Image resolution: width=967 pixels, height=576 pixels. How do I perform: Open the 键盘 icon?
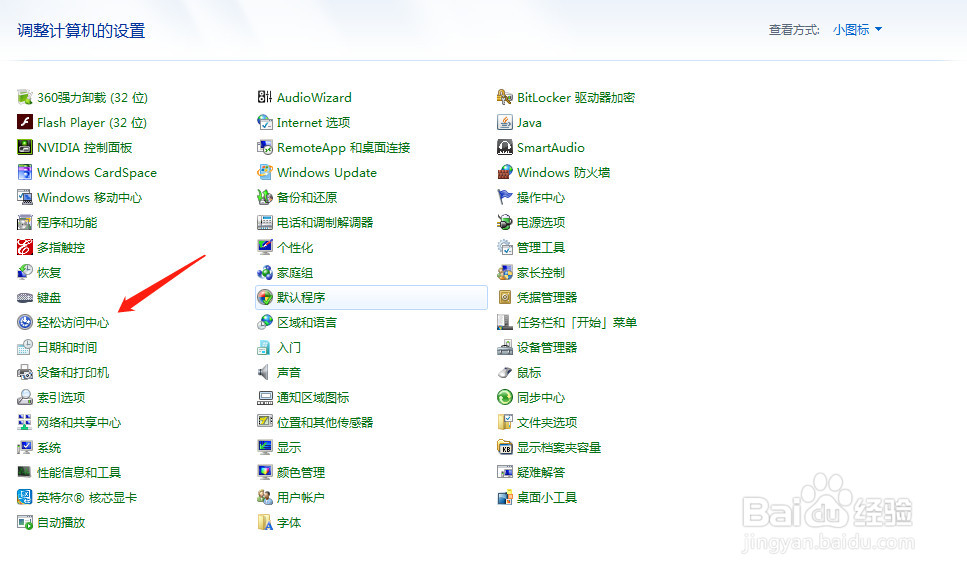[25, 298]
